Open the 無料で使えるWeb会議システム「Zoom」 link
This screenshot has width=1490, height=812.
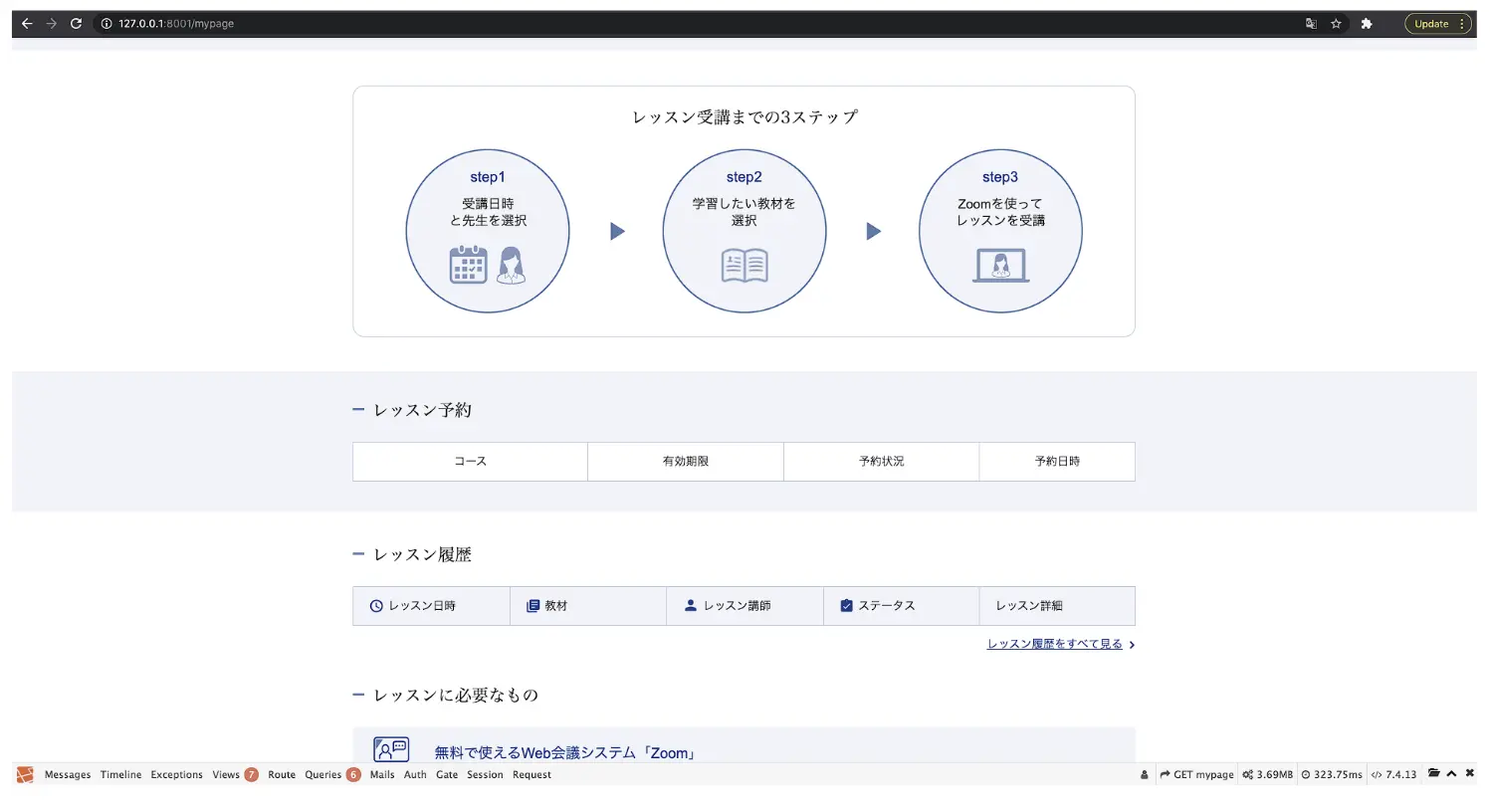(x=564, y=752)
